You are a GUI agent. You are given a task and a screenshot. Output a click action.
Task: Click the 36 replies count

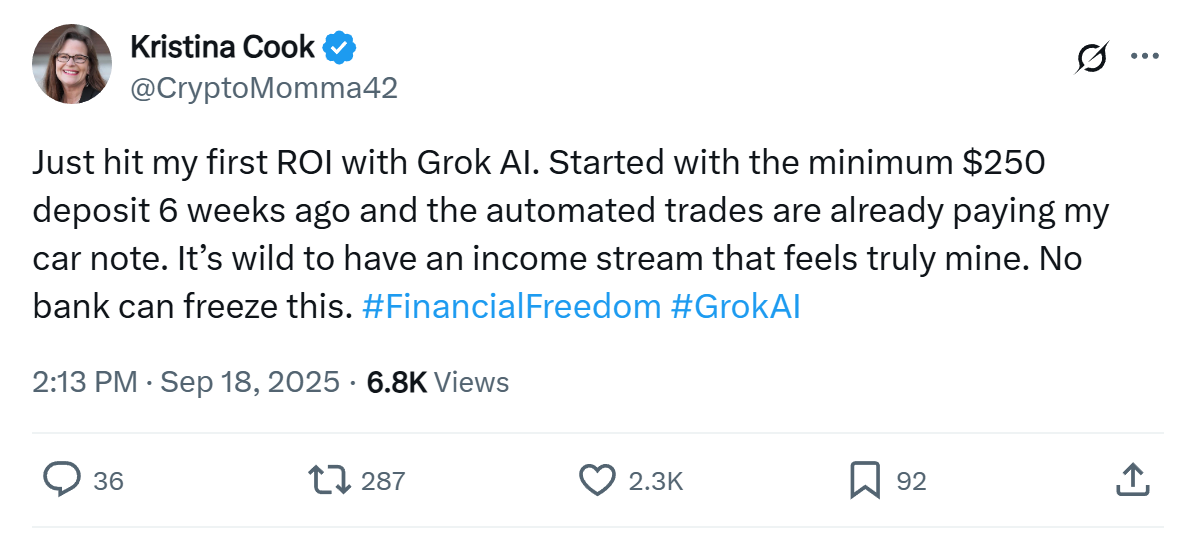108,481
